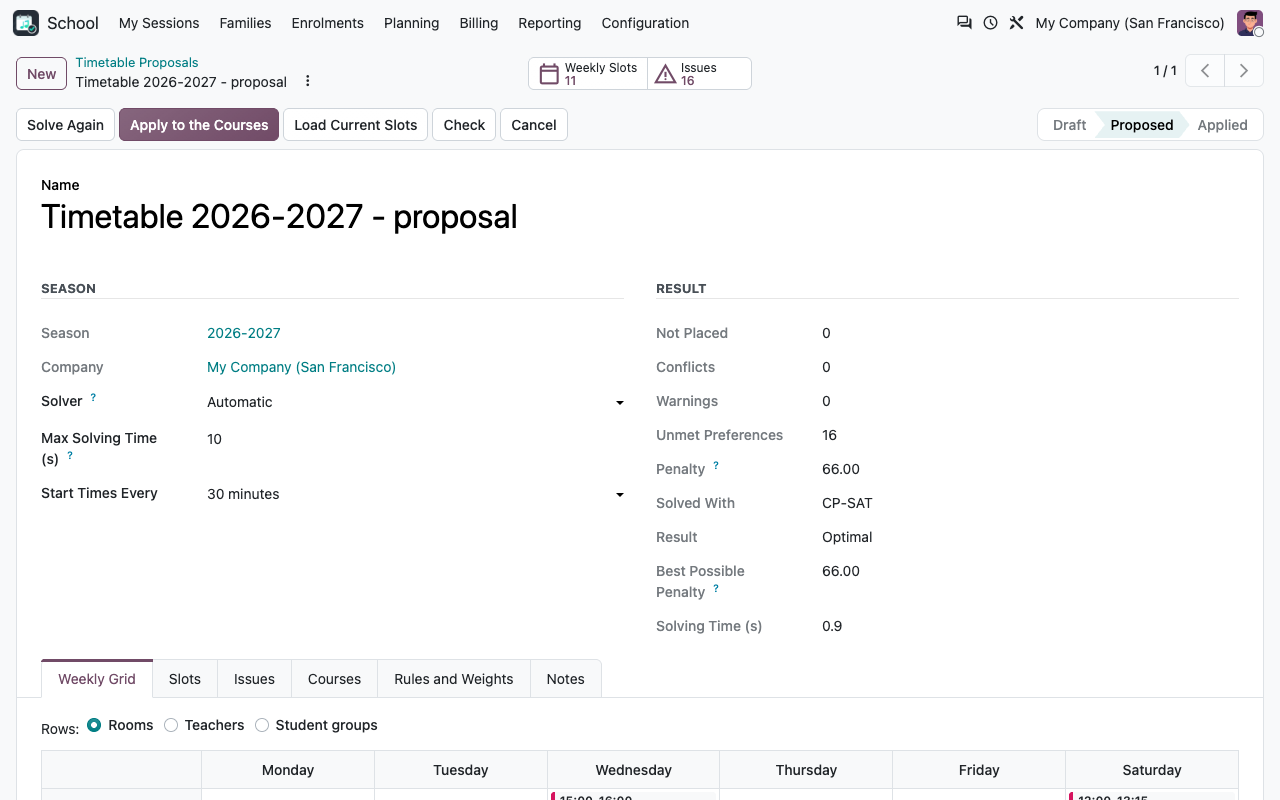Viewport: 1280px width, 800px height.
Task: Switch to the Courses tab
Action: (334, 679)
